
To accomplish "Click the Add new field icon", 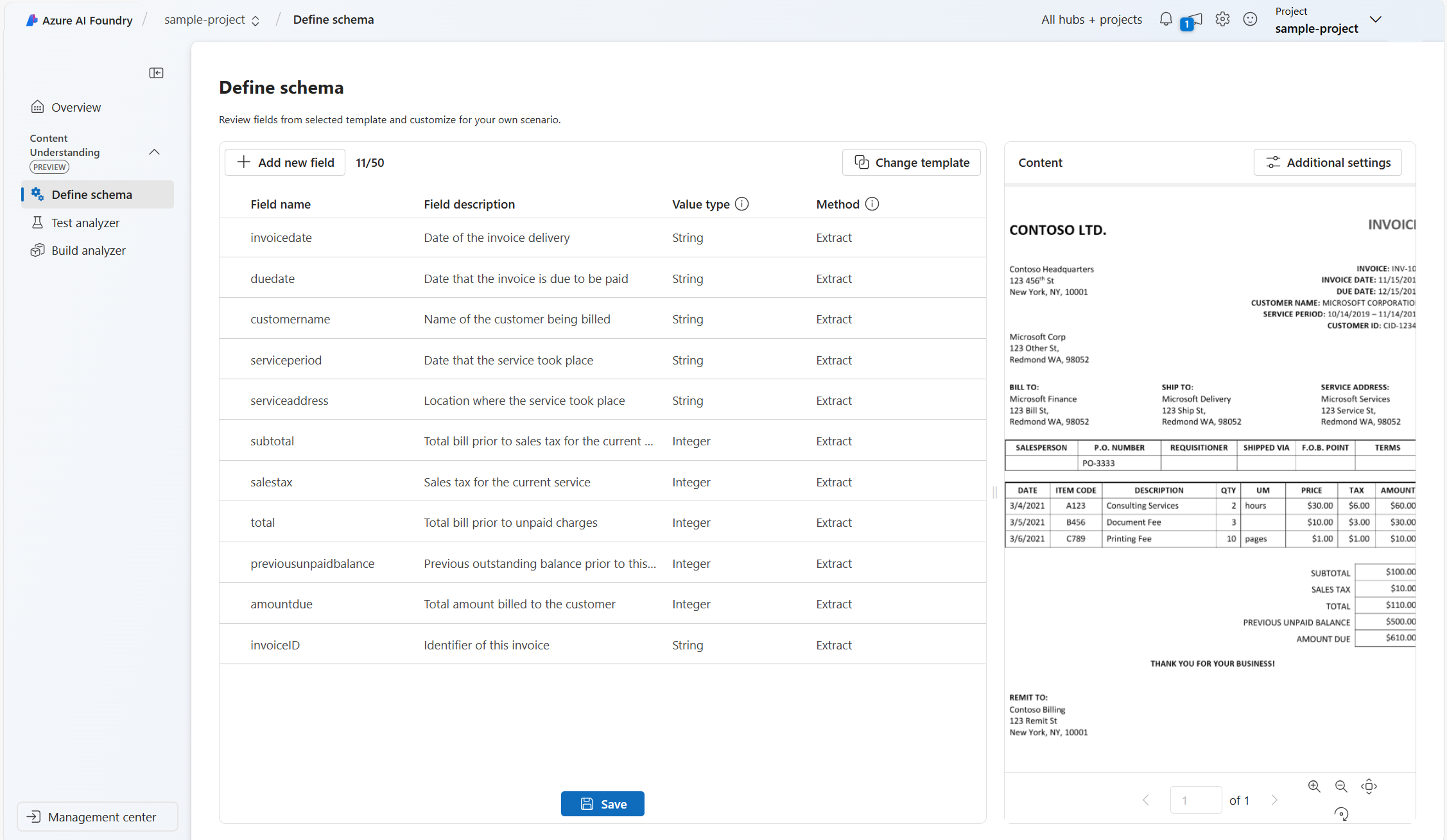I will point(243,162).
